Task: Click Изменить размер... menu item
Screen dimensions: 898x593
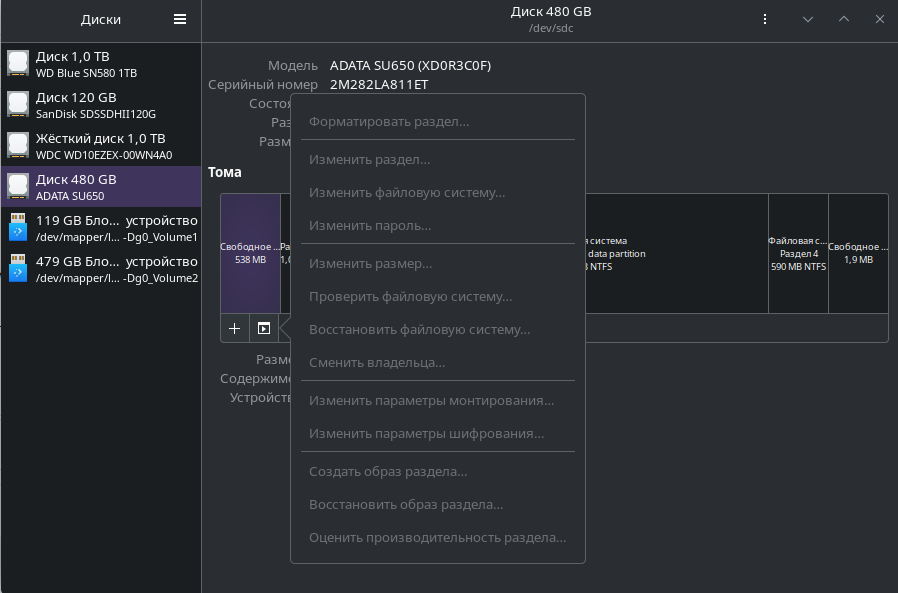Action: point(371,263)
